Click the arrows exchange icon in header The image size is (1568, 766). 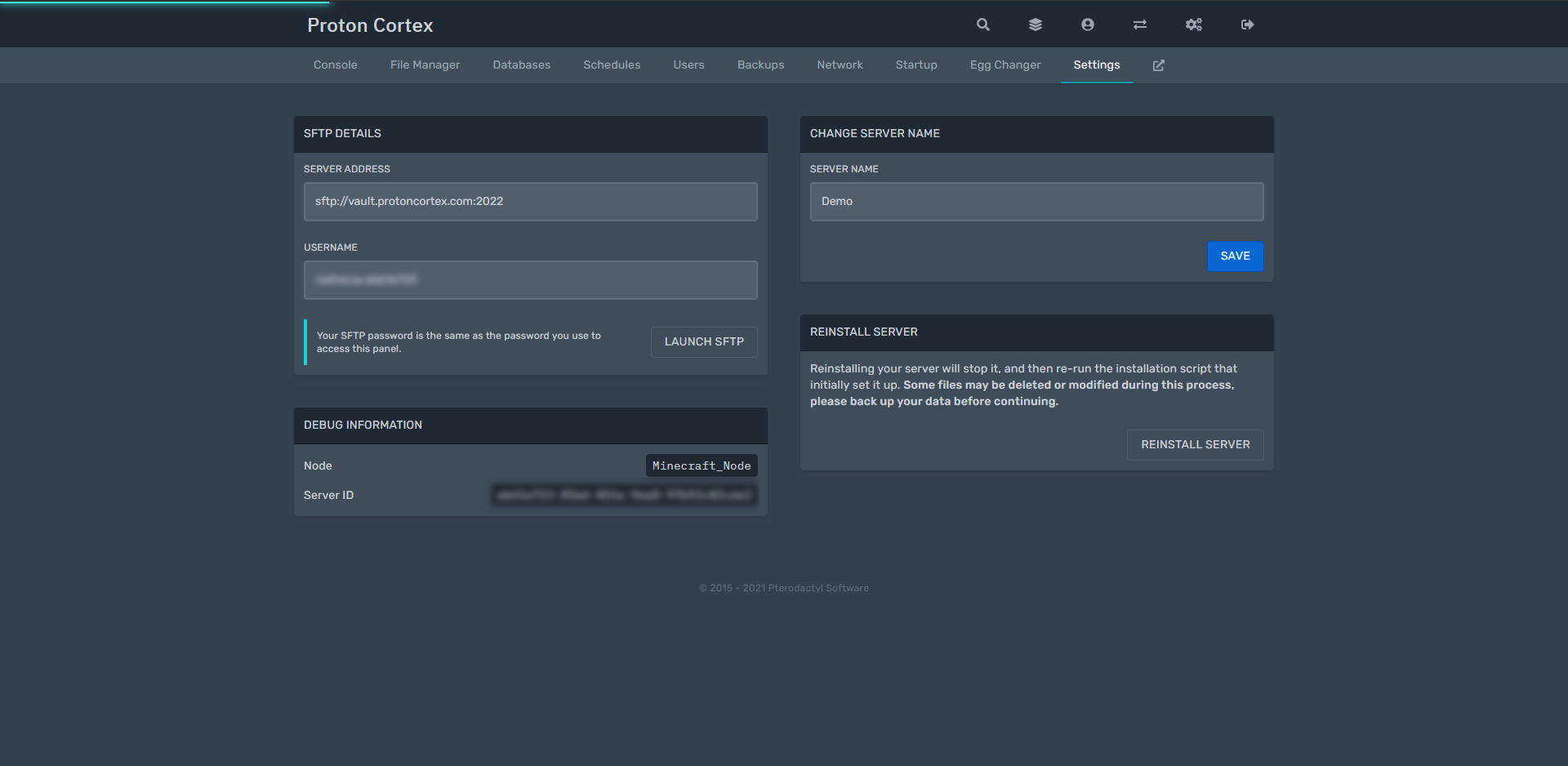tap(1140, 24)
